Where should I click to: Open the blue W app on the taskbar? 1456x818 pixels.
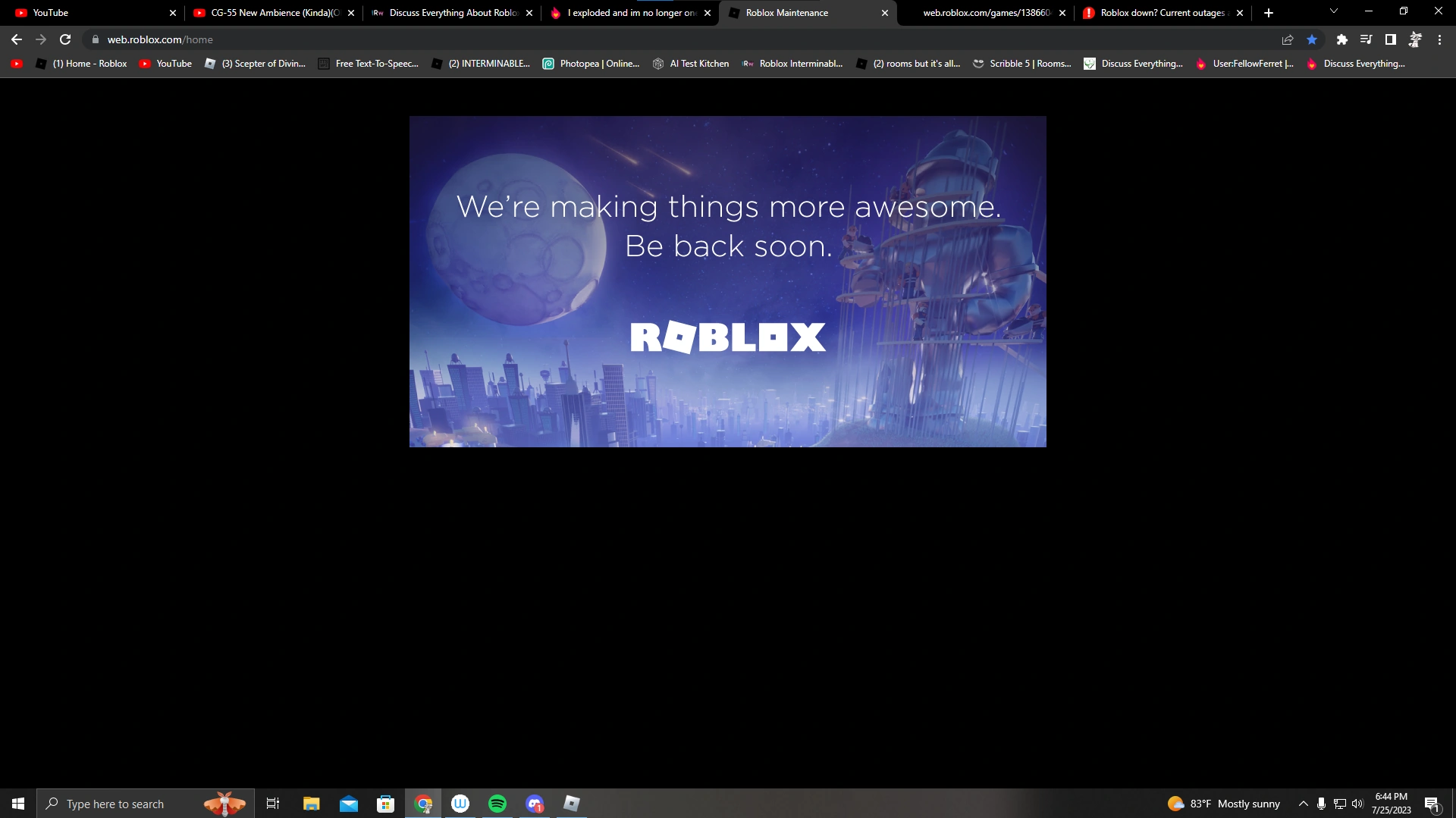click(460, 804)
